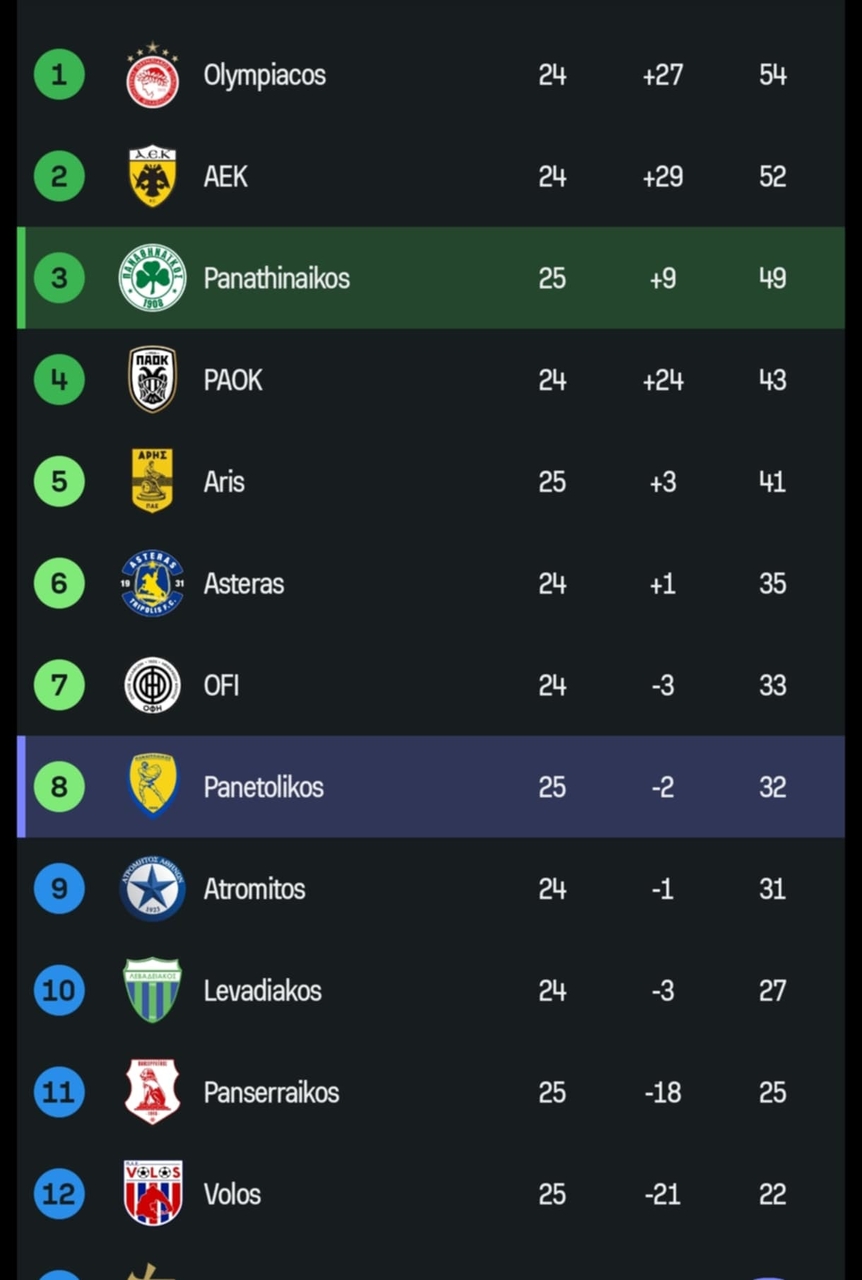Open the Olympiacos team page link
862x1280 pixels.
[264, 74]
